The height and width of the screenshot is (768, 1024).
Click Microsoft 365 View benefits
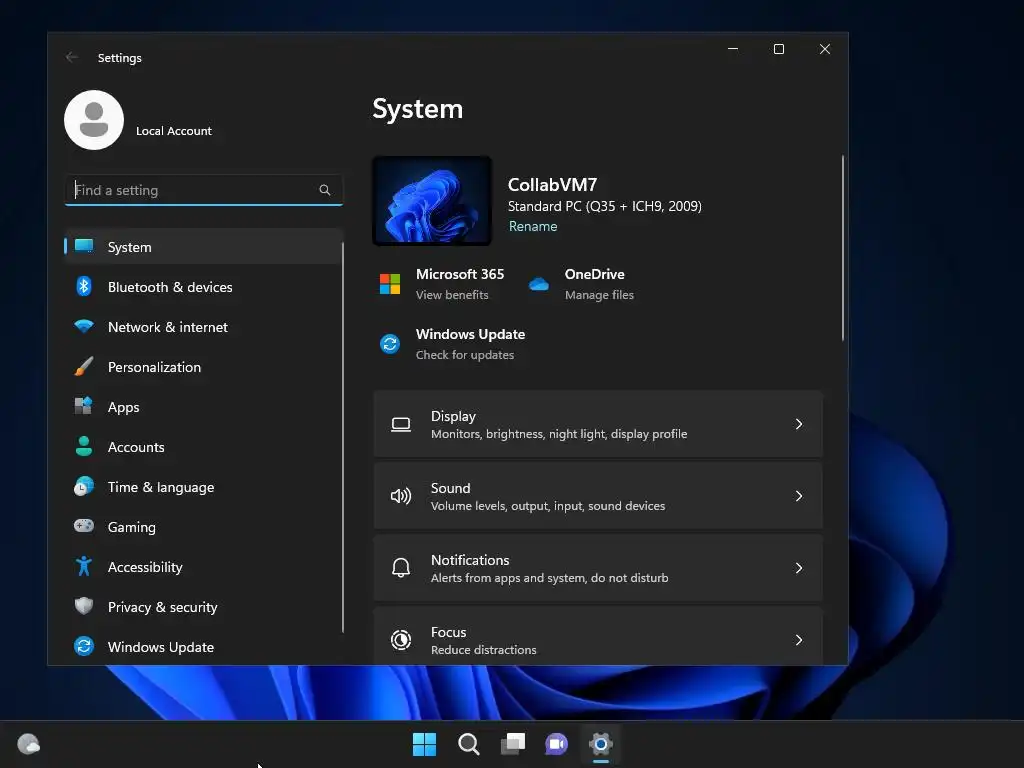coord(452,295)
